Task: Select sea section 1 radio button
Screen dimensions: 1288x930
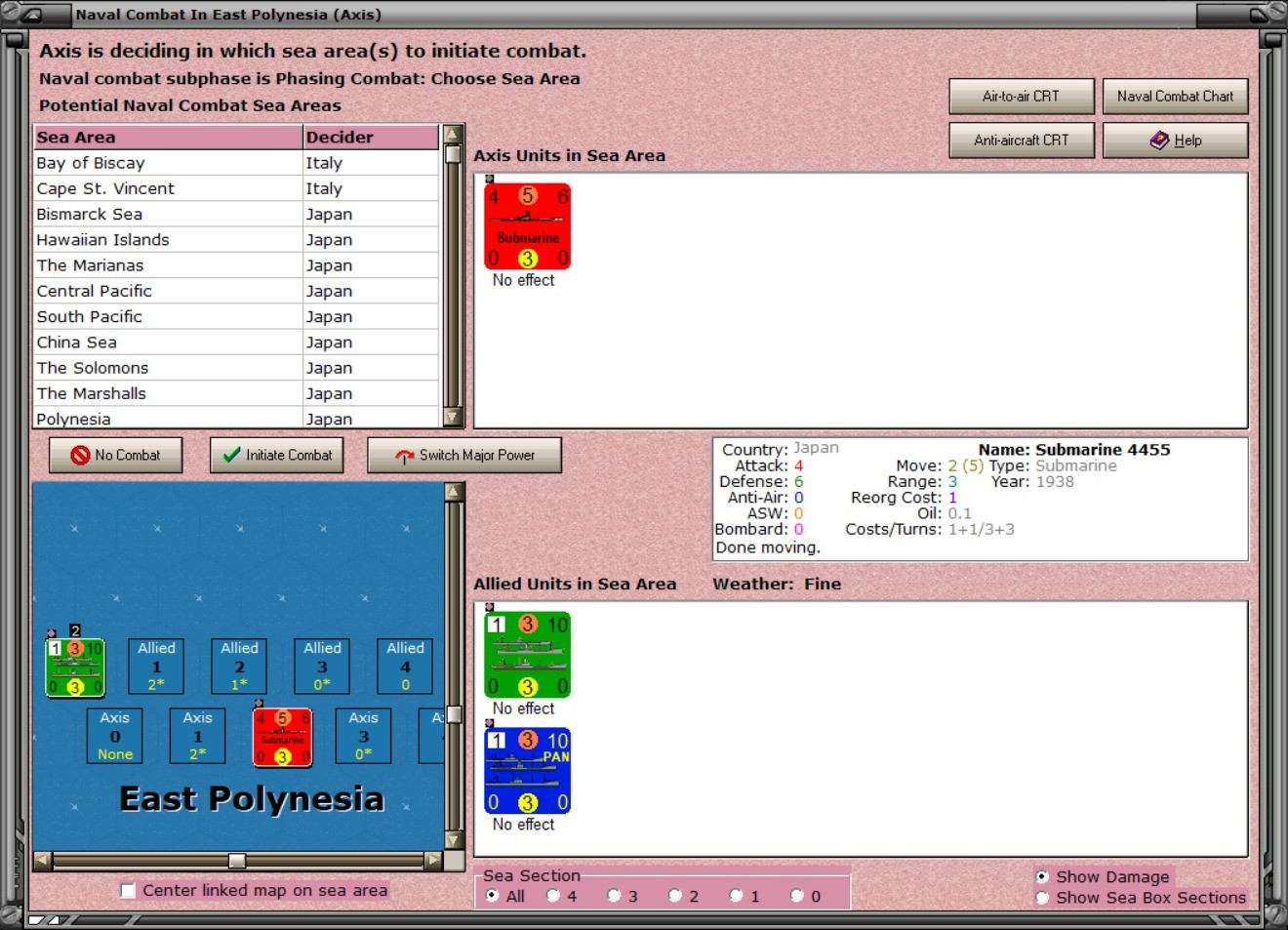Action: [x=736, y=896]
